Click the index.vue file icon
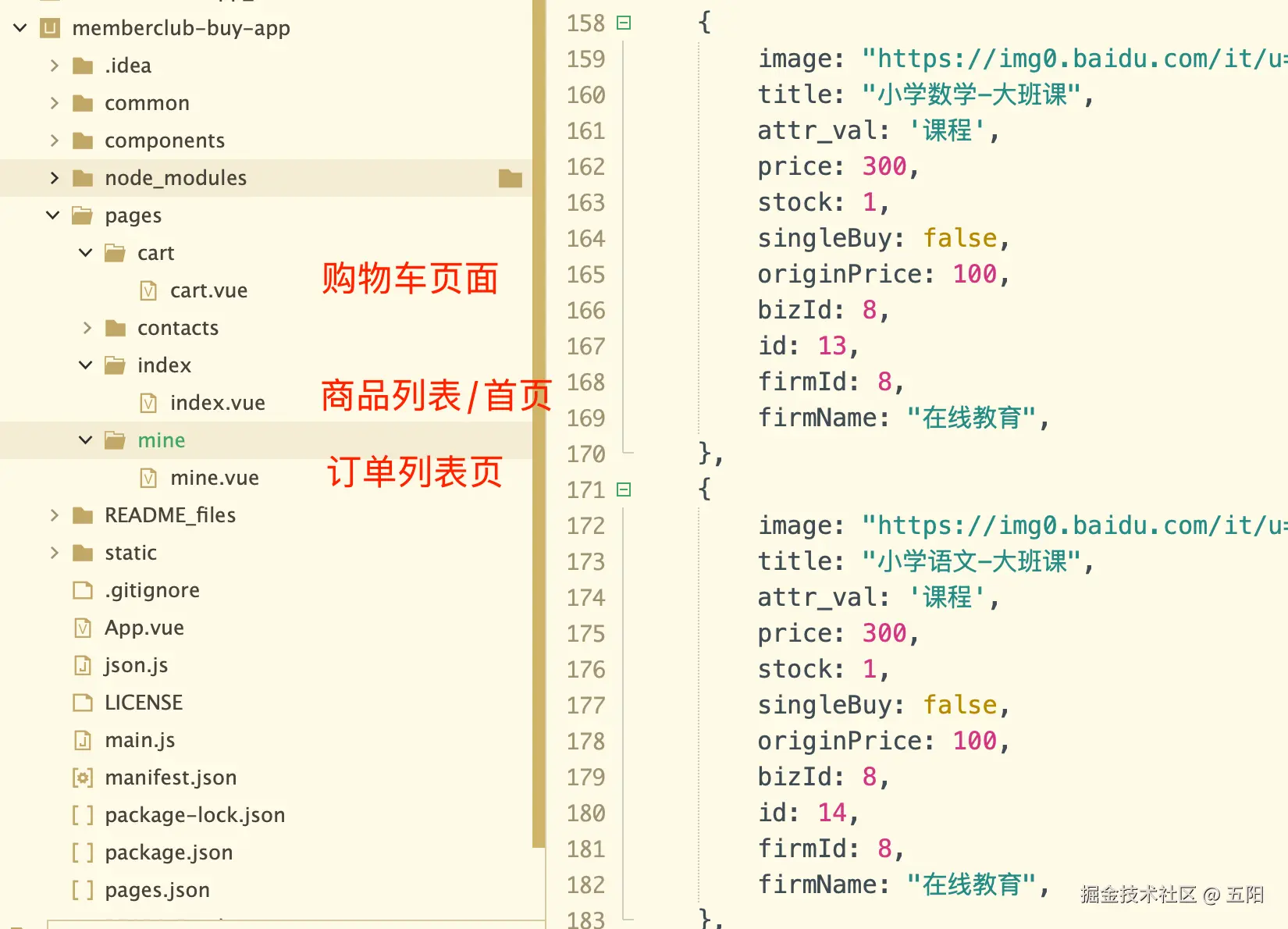This screenshot has width=1288, height=929. coord(148,403)
